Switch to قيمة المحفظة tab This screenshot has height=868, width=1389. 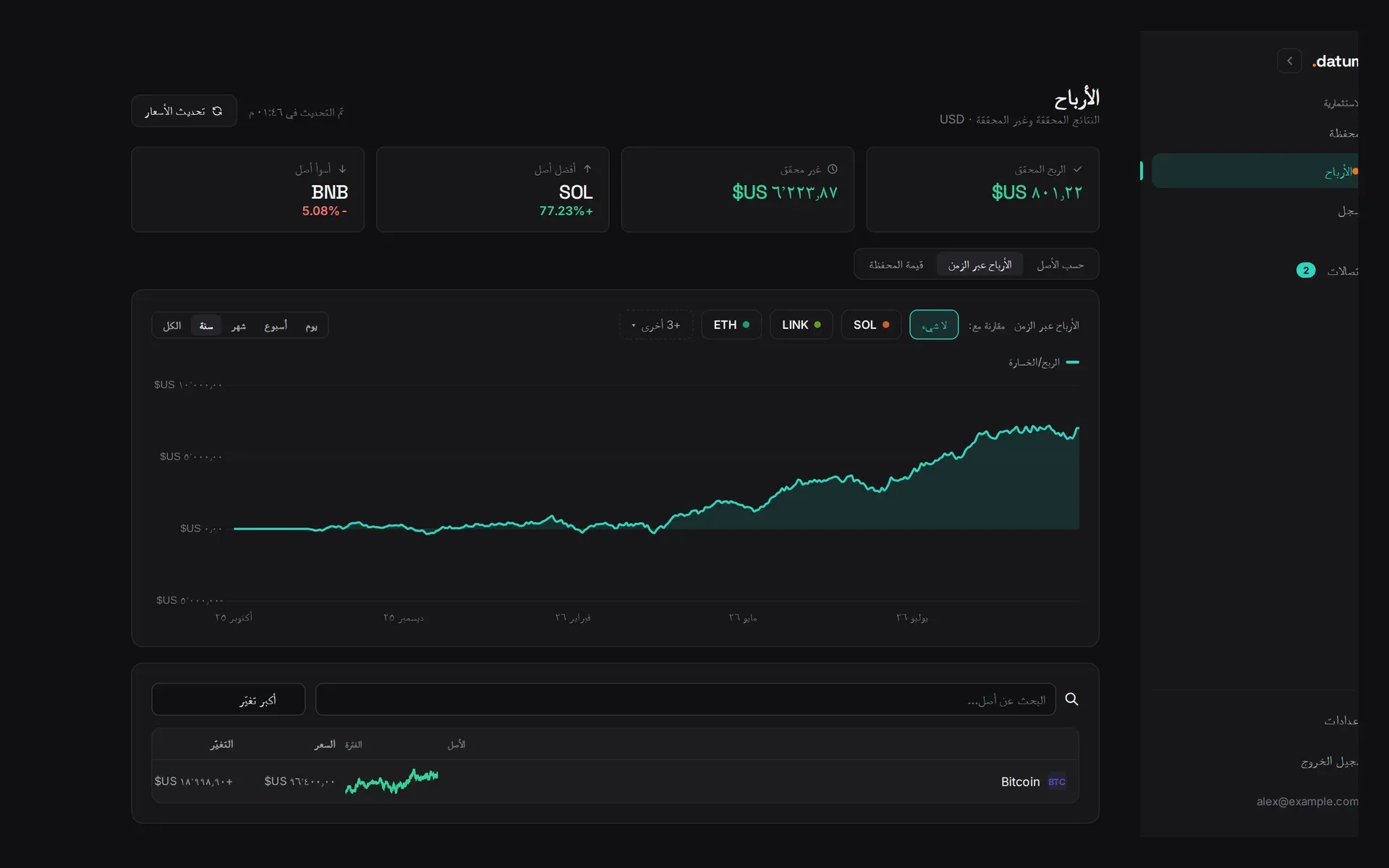coord(896,265)
